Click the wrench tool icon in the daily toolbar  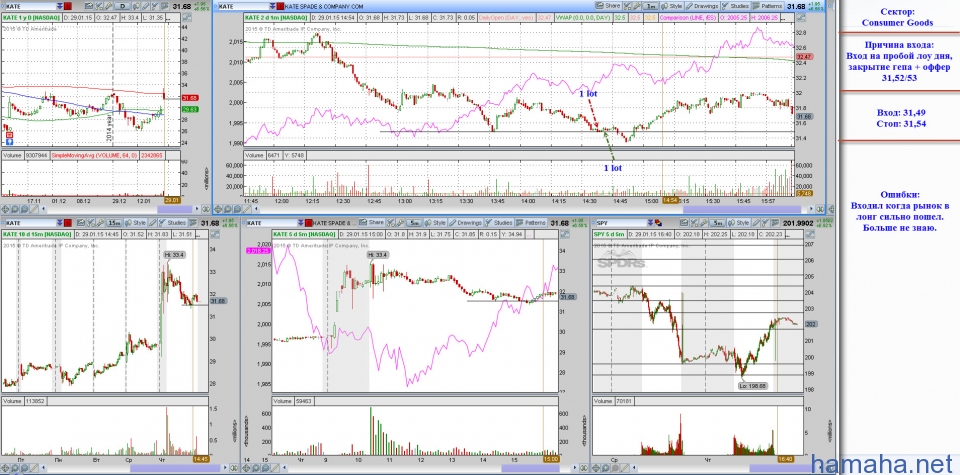point(108,6)
